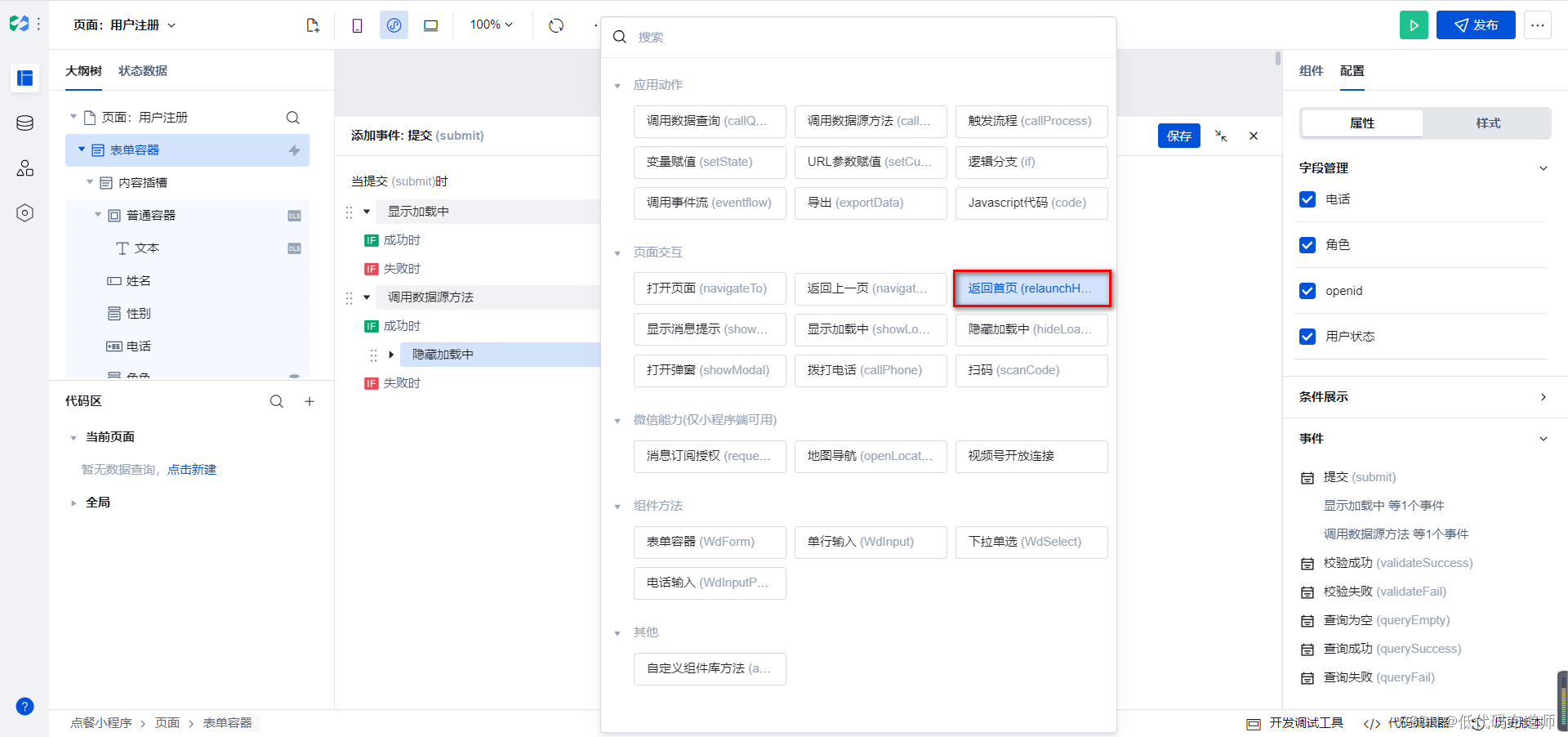
Task: Select the 配置 tab
Action: [x=1352, y=71]
